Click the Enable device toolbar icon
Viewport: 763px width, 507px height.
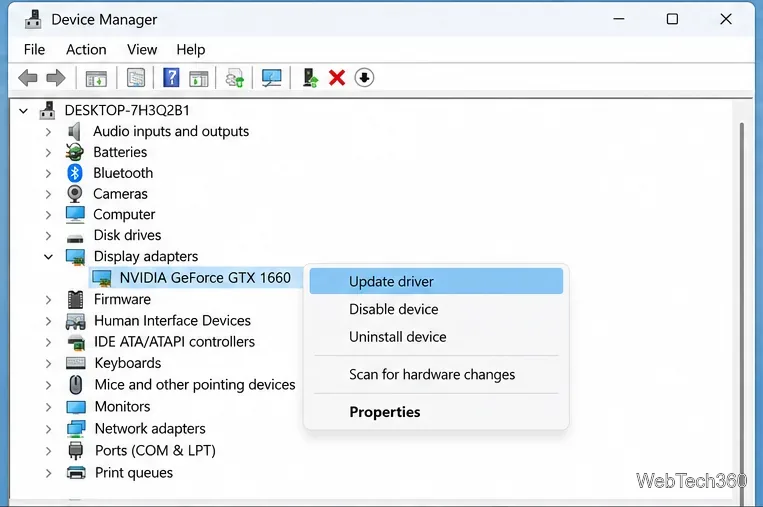tap(309, 78)
